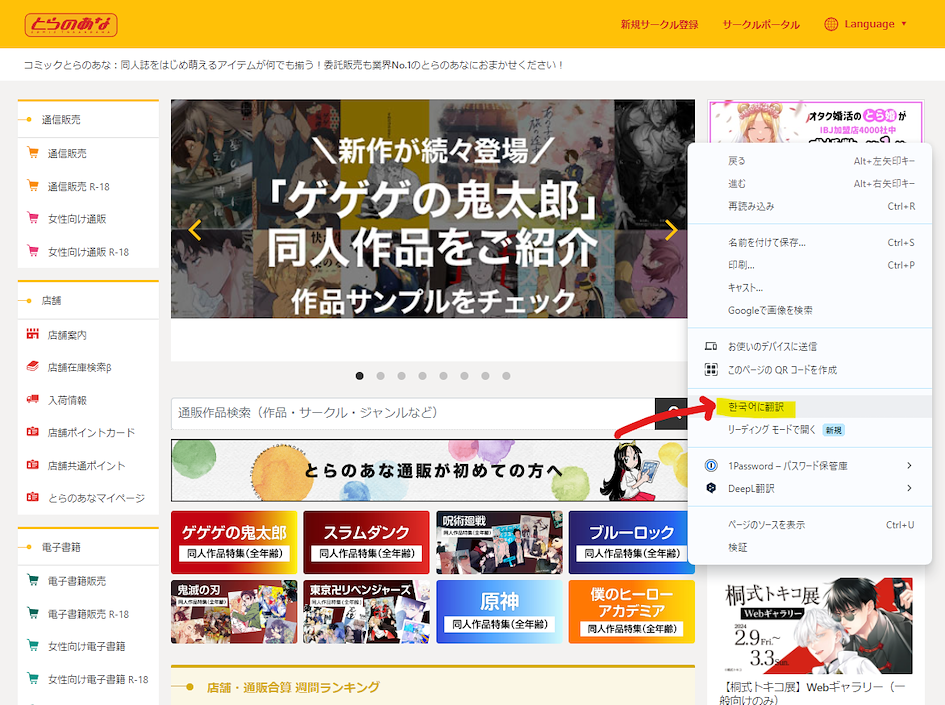Click the 店舗共通ポイント card icon

[x=33, y=465]
